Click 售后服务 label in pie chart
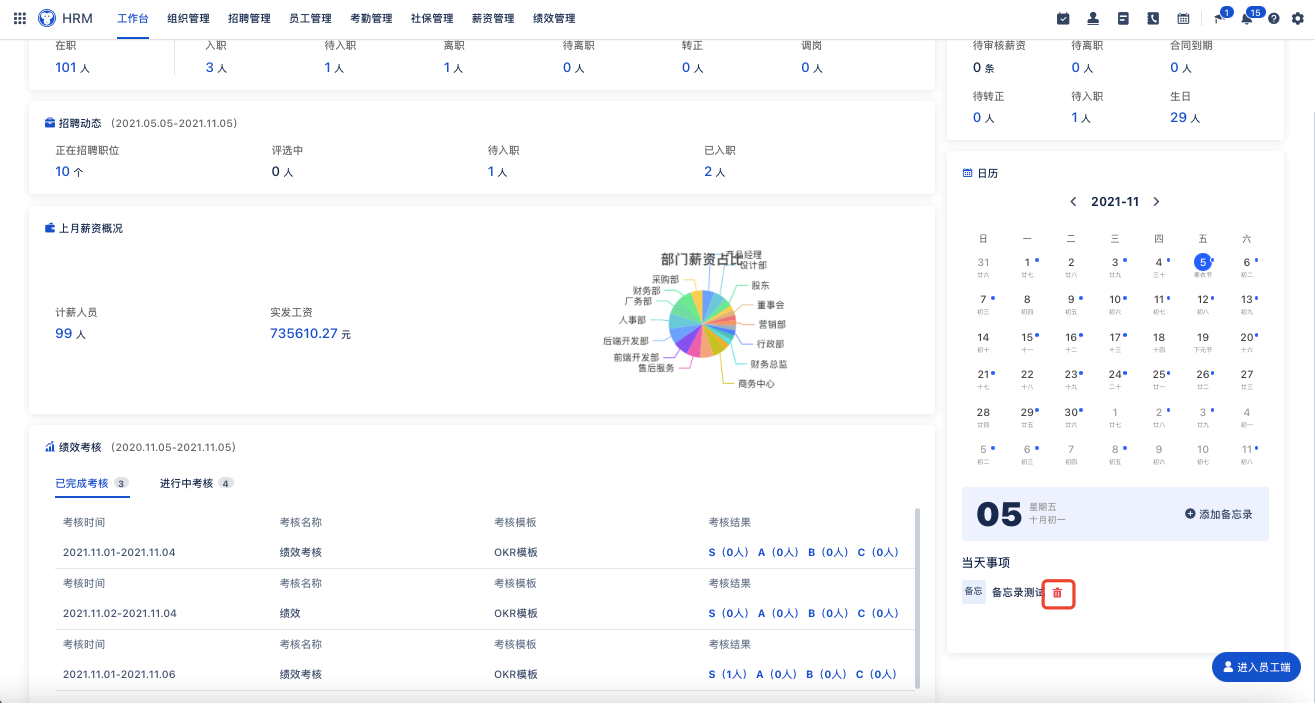Image resolution: width=1315 pixels, height=703 pixels. (656, 368)
